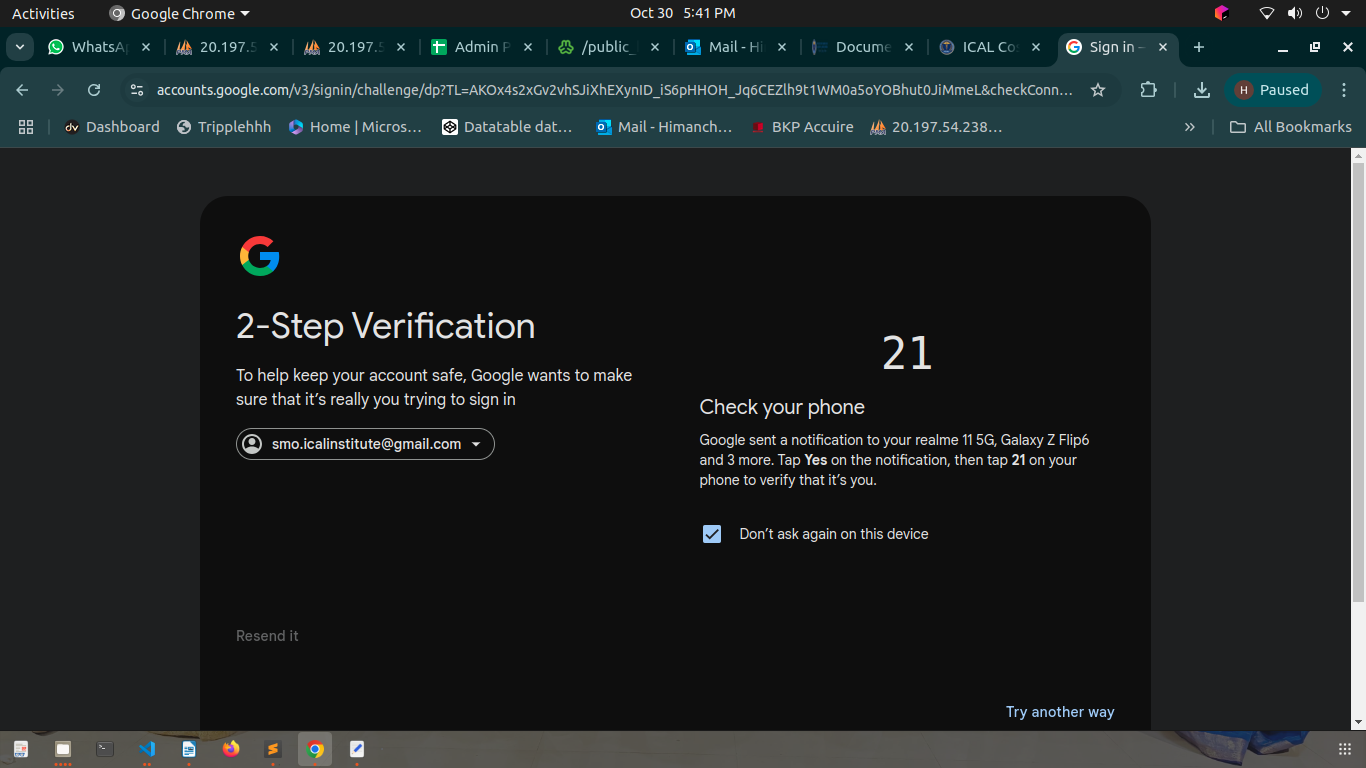
Task: Open Chrome three-dot menu
Action: point(1344,90)
